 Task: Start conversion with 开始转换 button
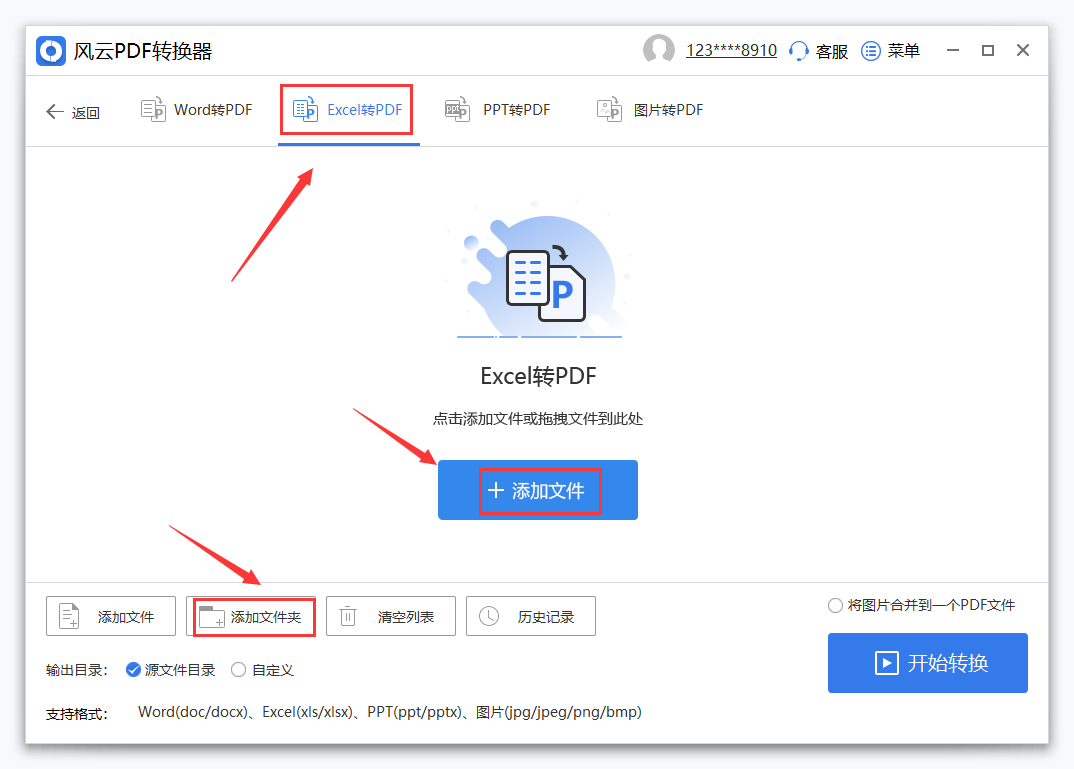tap(927, 663)
